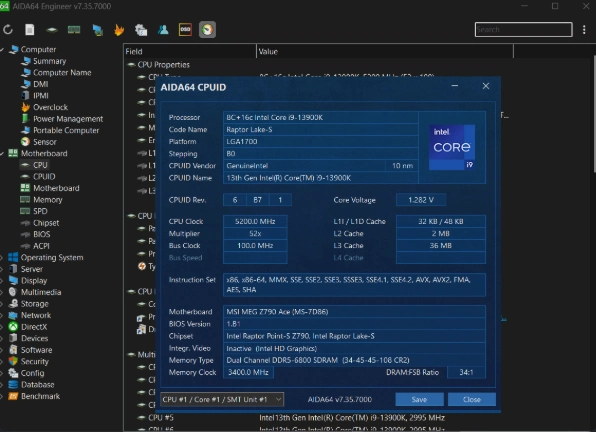Select Summary in the tree
The height and width of the screenshot is (432, 596).
click(49, 61)
